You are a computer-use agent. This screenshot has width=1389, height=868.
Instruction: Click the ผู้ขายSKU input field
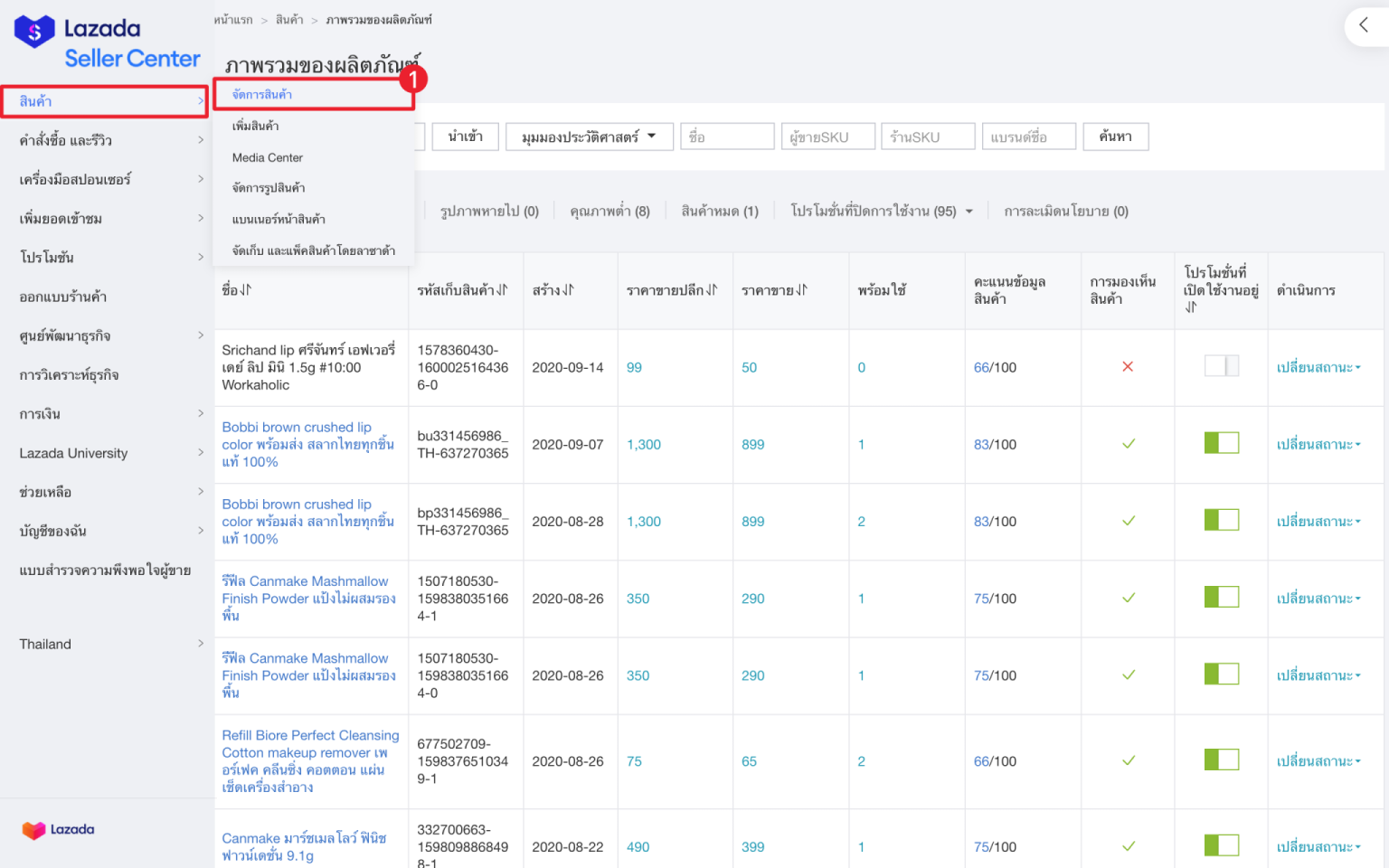[x=827, y=137]
